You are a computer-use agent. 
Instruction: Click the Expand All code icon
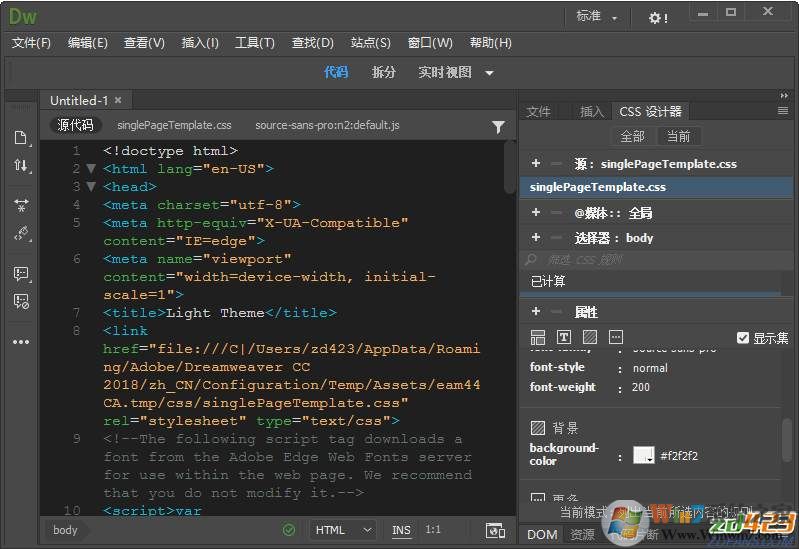coord(21,204)
